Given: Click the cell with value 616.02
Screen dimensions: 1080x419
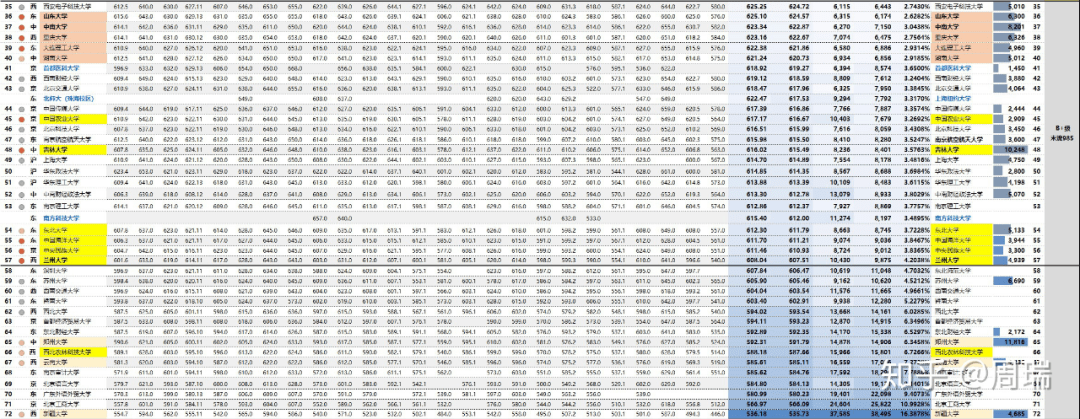Looking at the screenshot, I should tap(757, 149).
